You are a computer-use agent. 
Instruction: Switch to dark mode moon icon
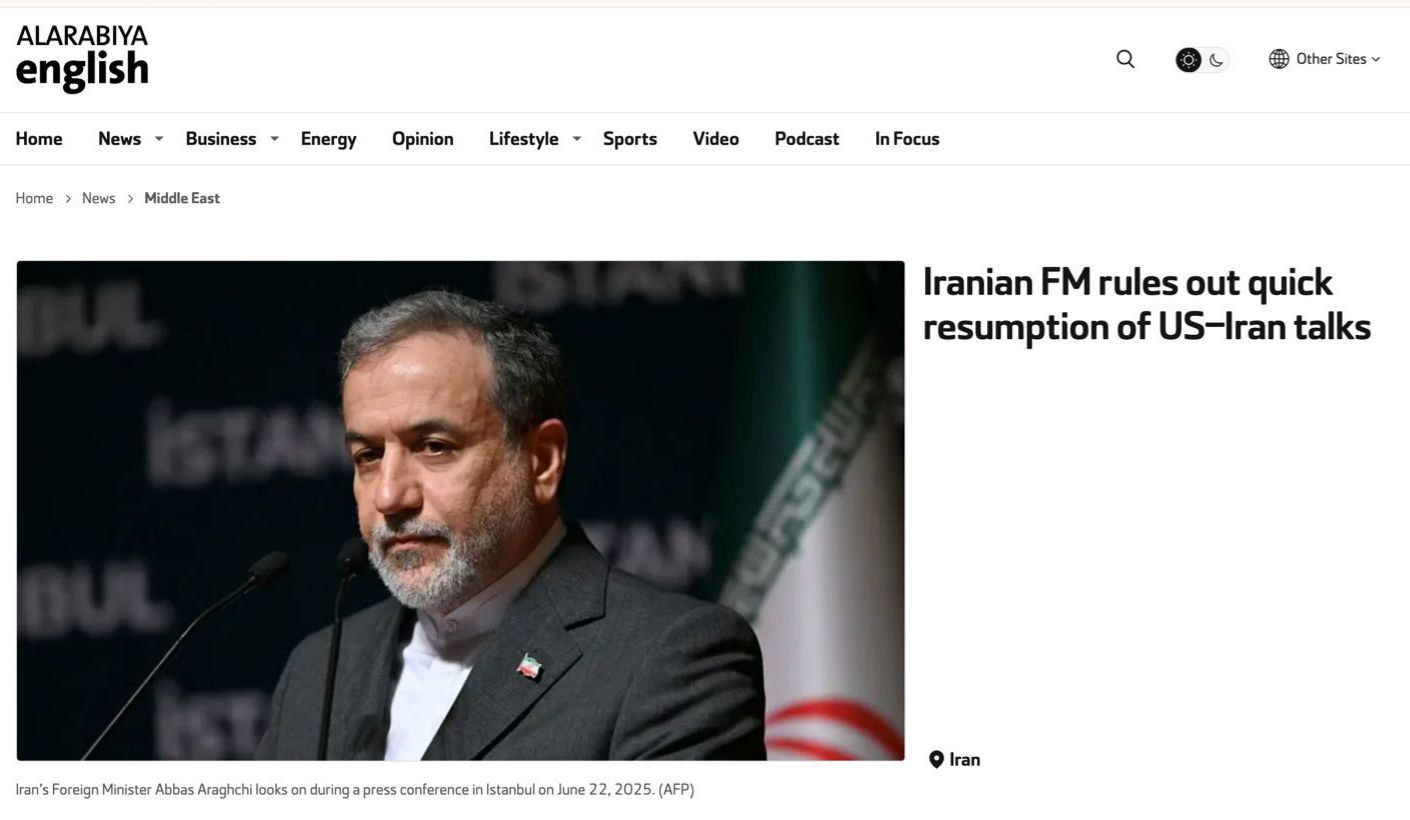pos(1216,60)
